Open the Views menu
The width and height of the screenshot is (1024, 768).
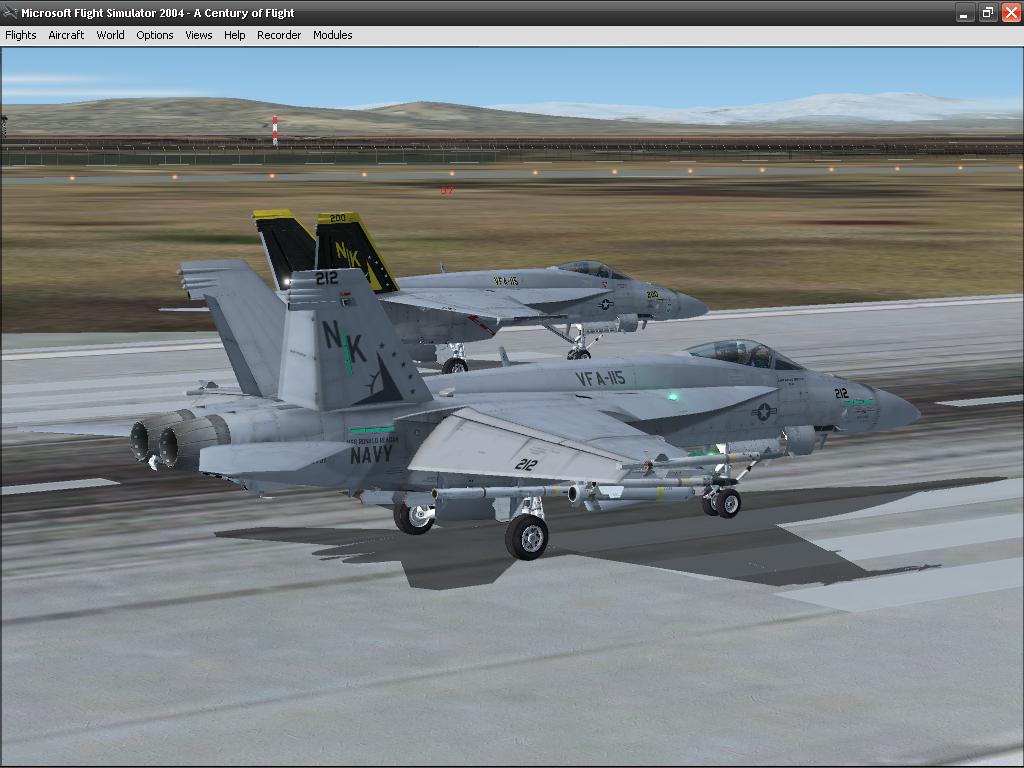[198, 35]
